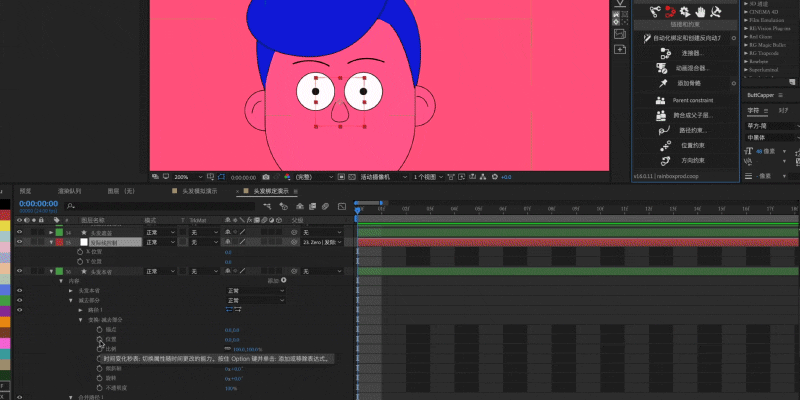Open the Duik rigging category icon
The width and height of the screenshot is (800, 400).
pos(655,11)
